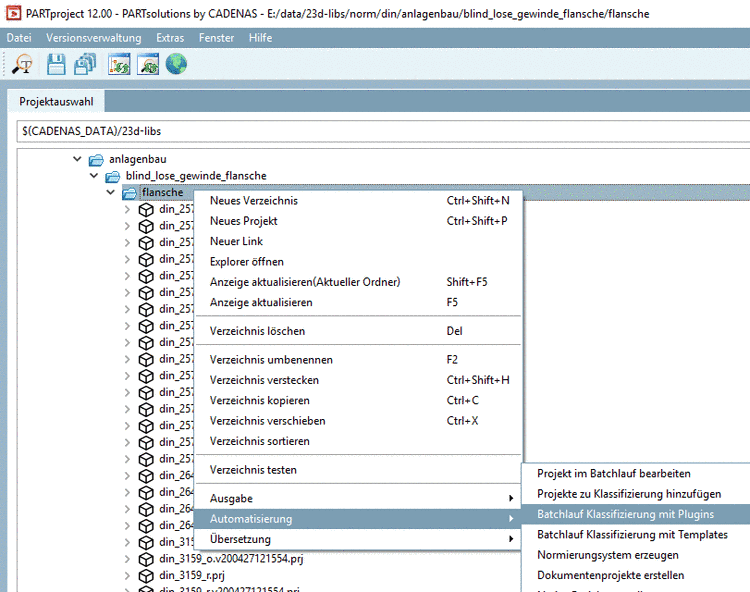Click the globe icon in toolbar

pos(176,65)
